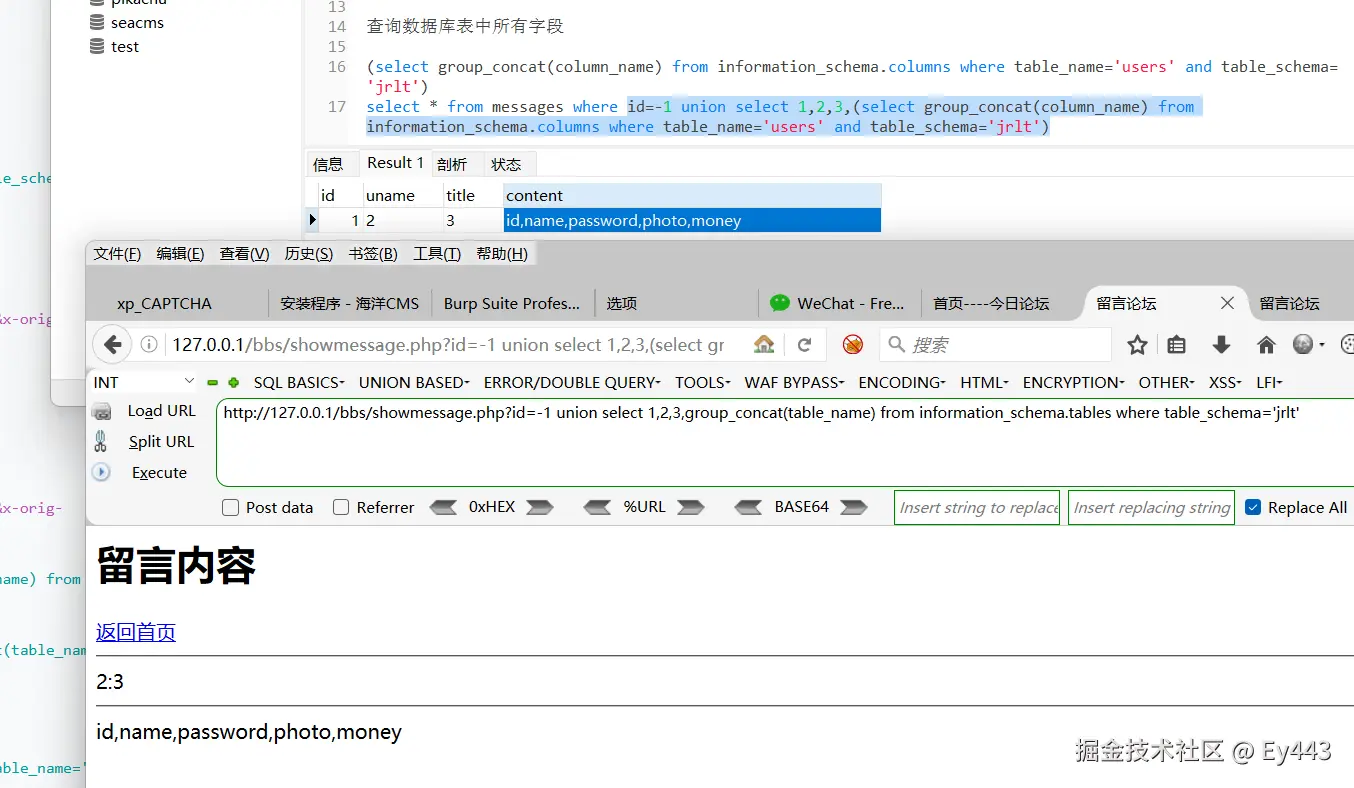Close the 留言论坛 active tab

[1227, 303]
